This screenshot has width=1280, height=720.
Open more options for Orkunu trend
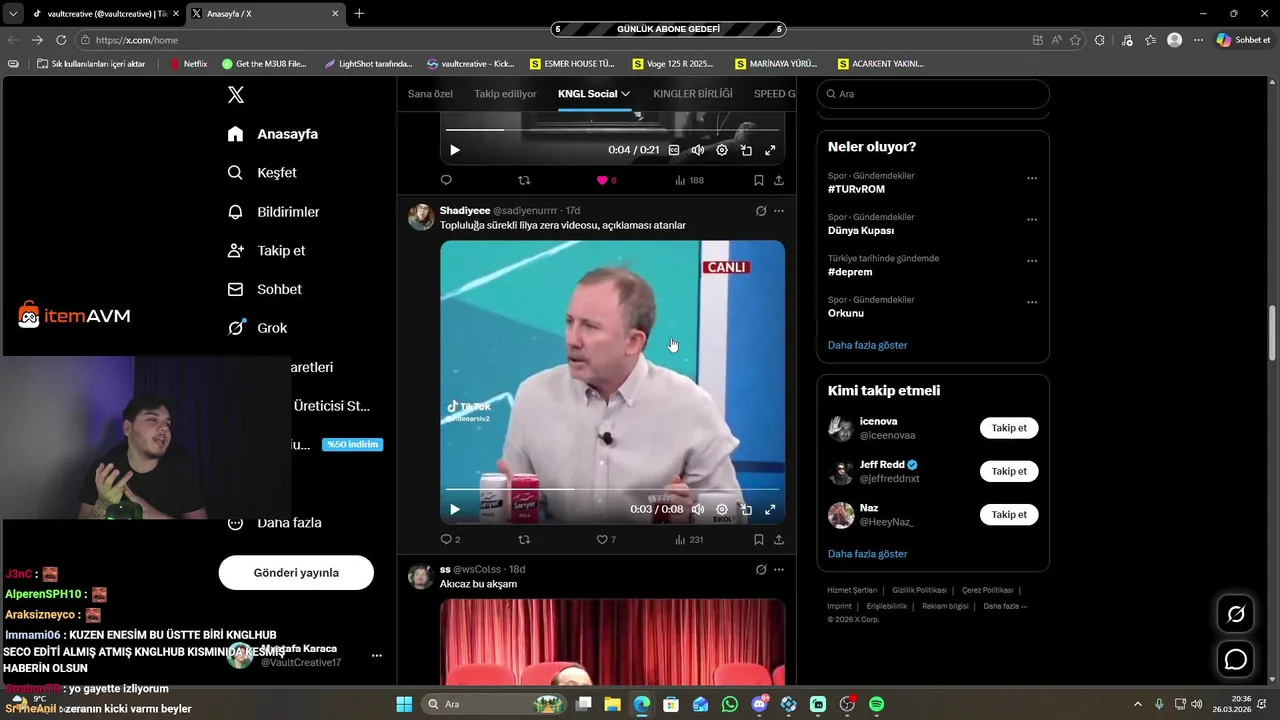click(x=1032, y=302)
